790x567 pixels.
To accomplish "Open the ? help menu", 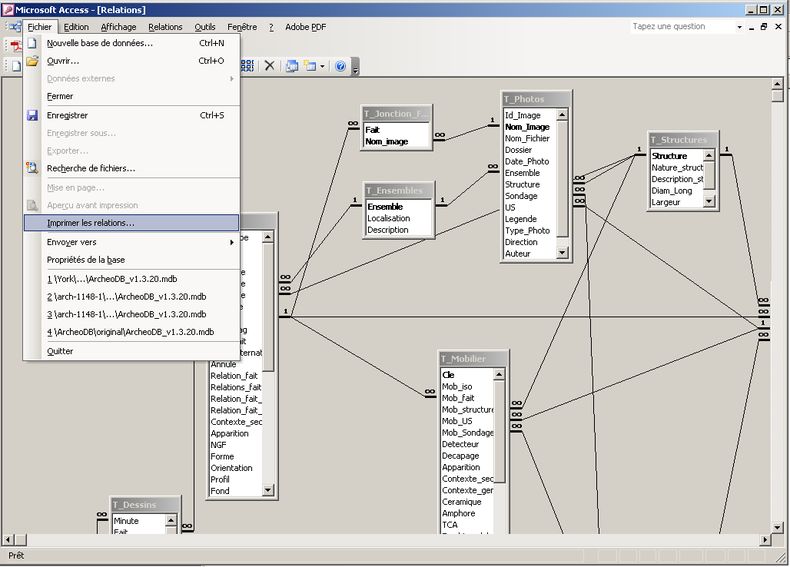I will (x=271, y=27).
